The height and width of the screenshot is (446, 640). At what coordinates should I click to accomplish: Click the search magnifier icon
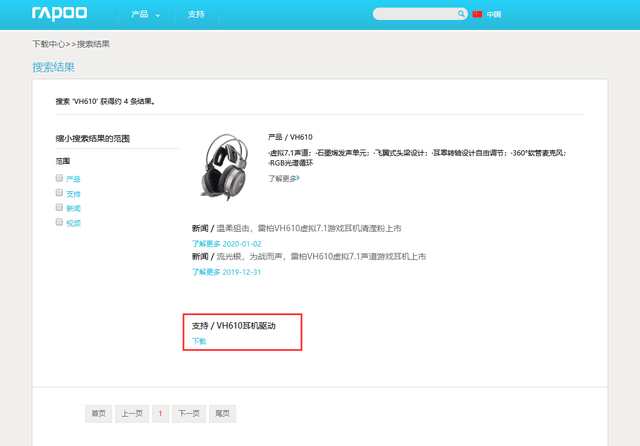coord(461,14)
